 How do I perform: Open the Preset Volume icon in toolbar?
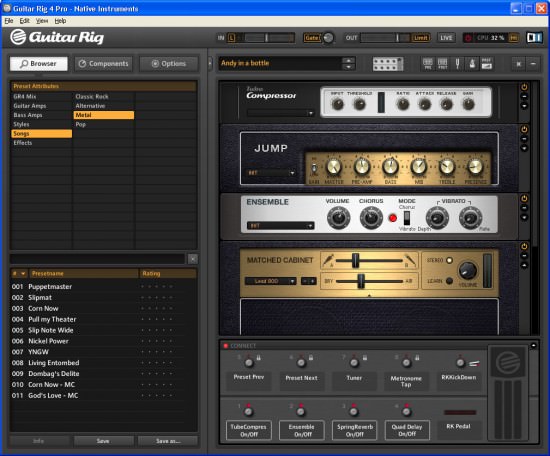point(487,63)
